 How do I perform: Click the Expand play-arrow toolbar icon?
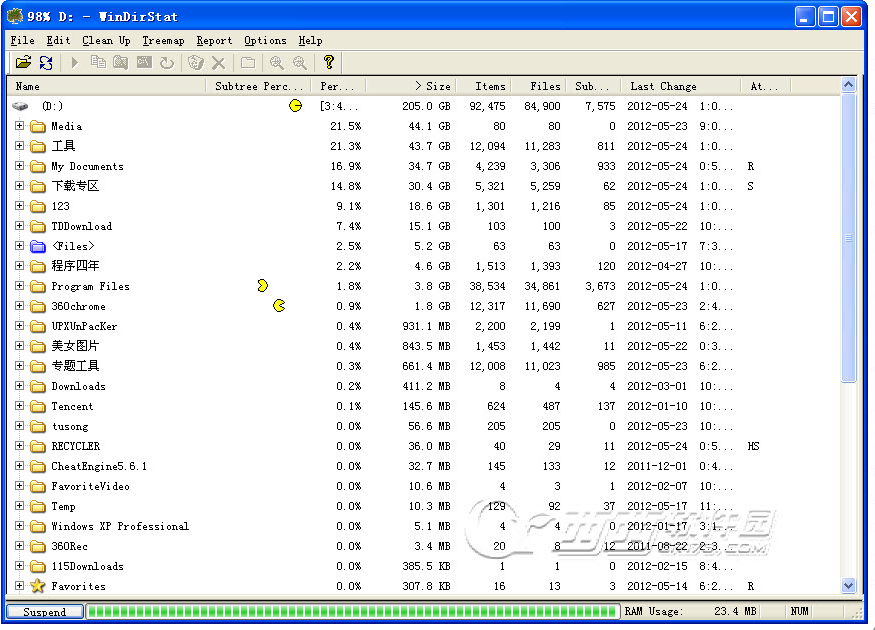click(75, 62)
